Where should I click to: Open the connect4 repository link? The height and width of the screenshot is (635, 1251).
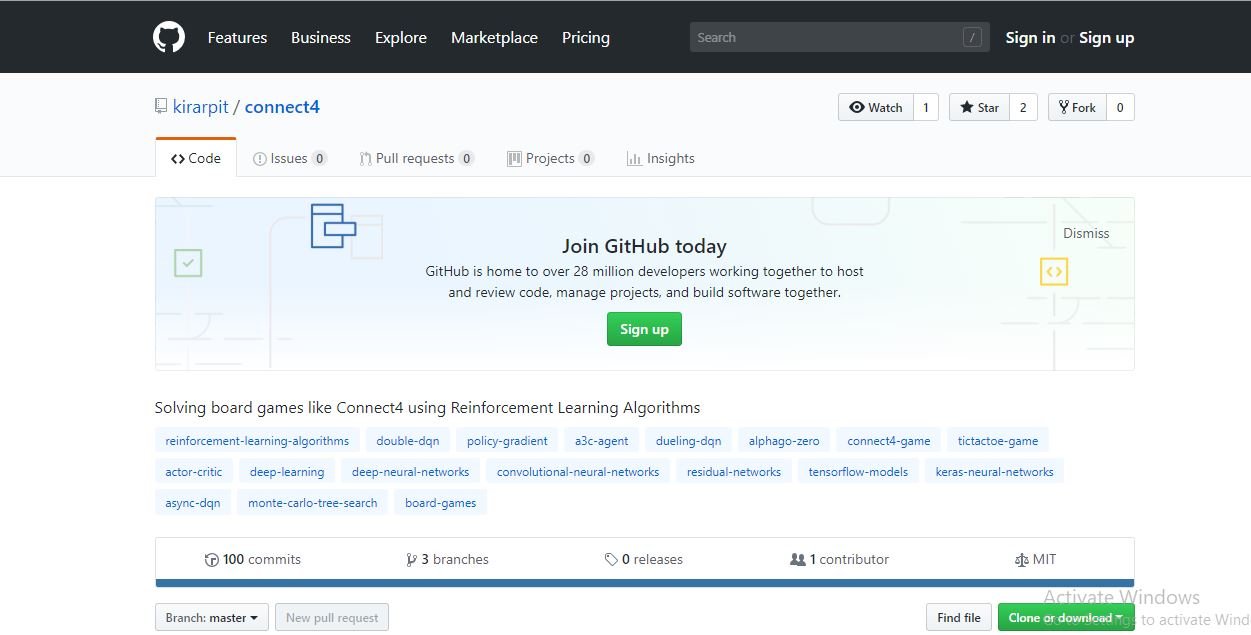tap(282, 107)
